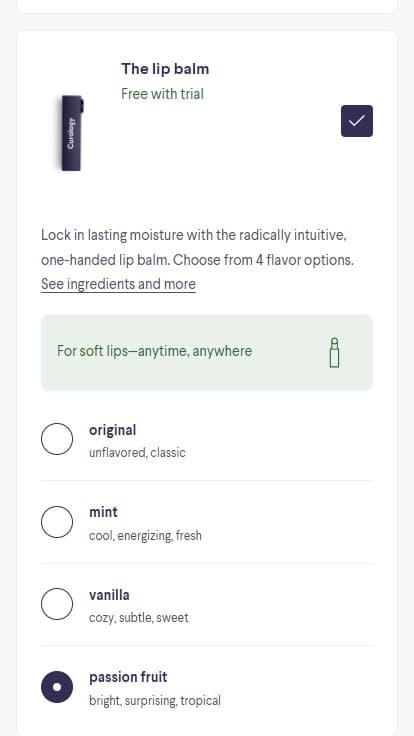
Task: Select the passion fruit radio button
Action: [57, 687]
